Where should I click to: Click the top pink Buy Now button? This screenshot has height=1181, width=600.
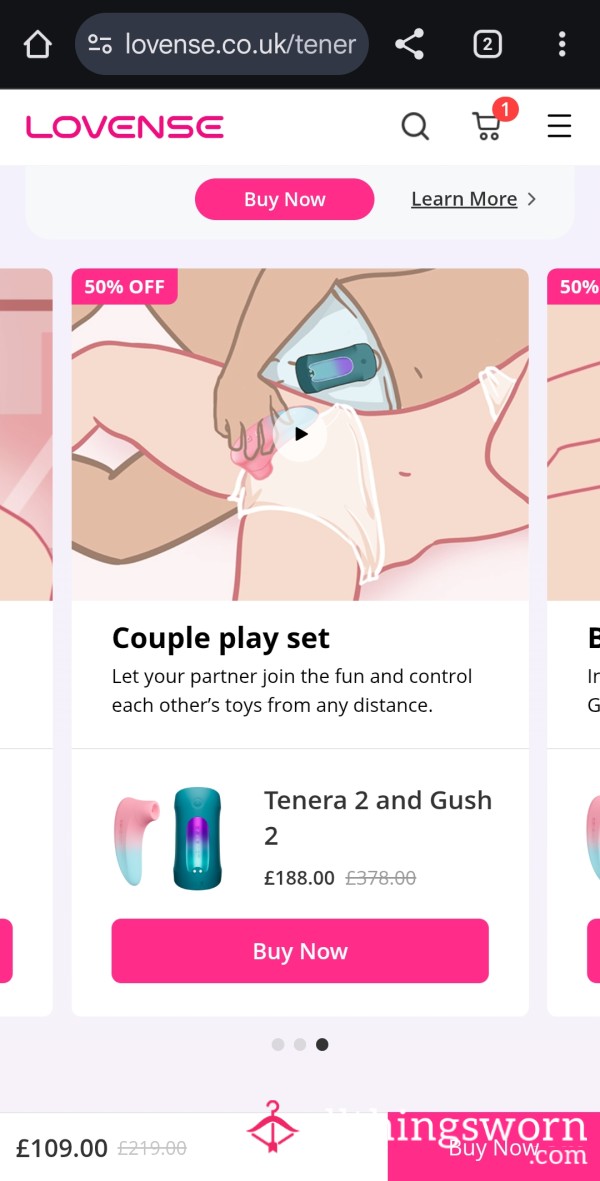coord(285,199)
